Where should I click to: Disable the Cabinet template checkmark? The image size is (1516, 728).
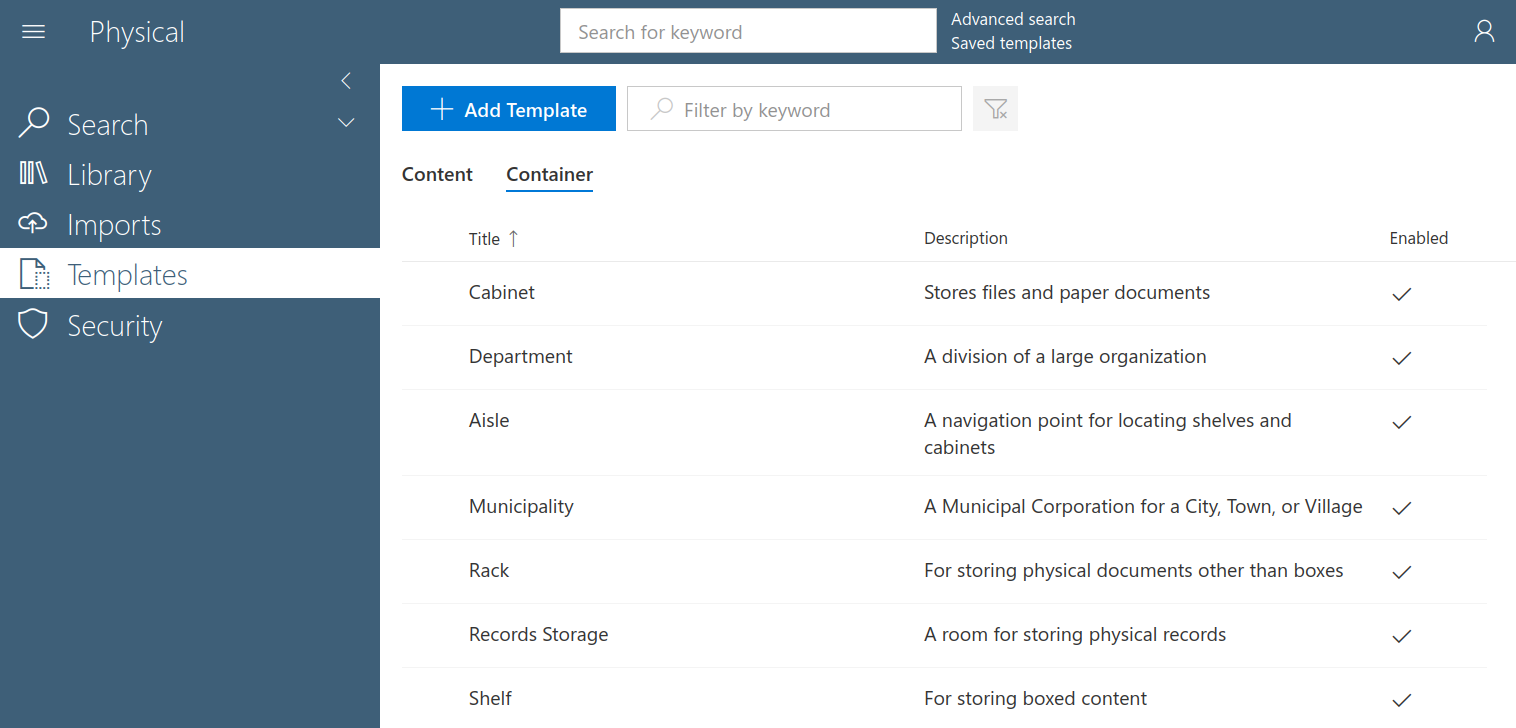click(1401, 294)
